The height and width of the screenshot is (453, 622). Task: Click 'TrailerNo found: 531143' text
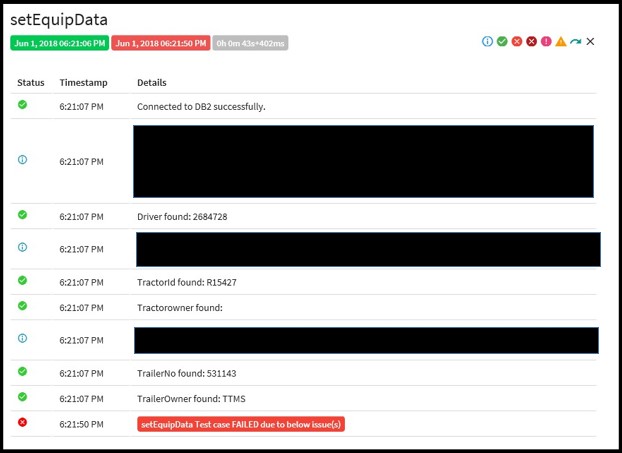(186, 373)
